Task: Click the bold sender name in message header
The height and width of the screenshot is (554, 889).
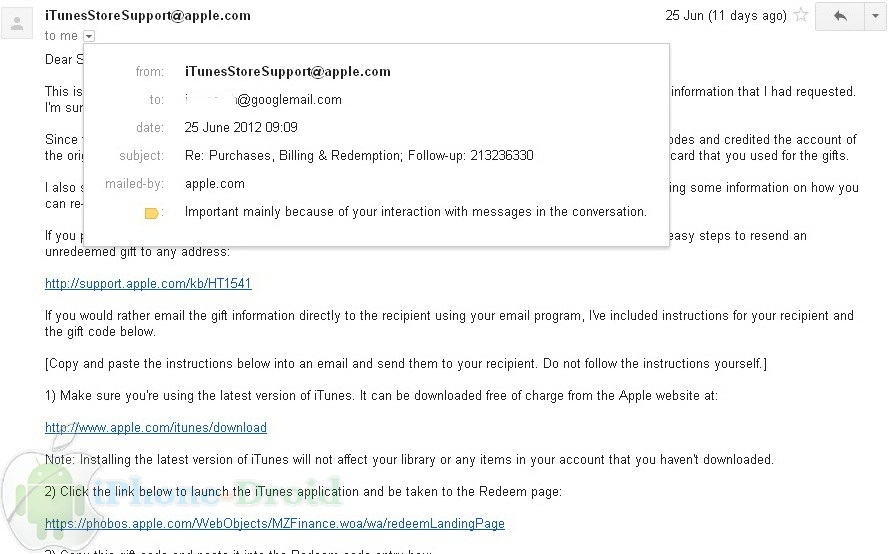Action: (x=148, y=16)
